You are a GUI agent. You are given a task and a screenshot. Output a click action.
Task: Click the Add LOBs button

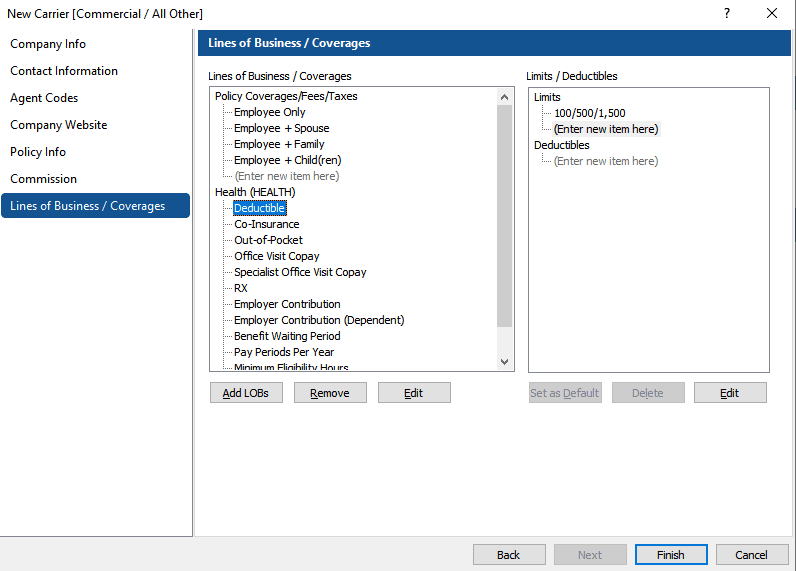point(246,393)
